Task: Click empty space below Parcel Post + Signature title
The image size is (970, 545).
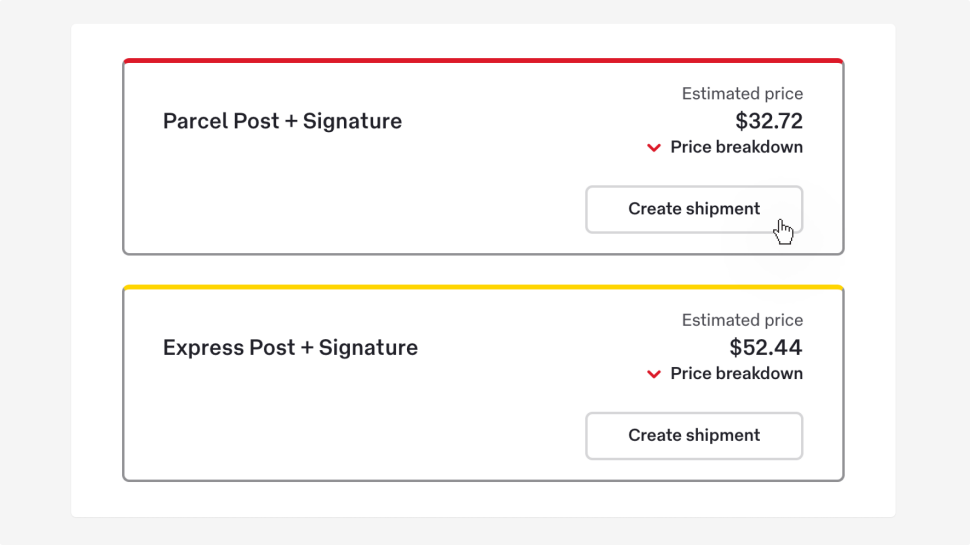Action: [x=300, y=200]
